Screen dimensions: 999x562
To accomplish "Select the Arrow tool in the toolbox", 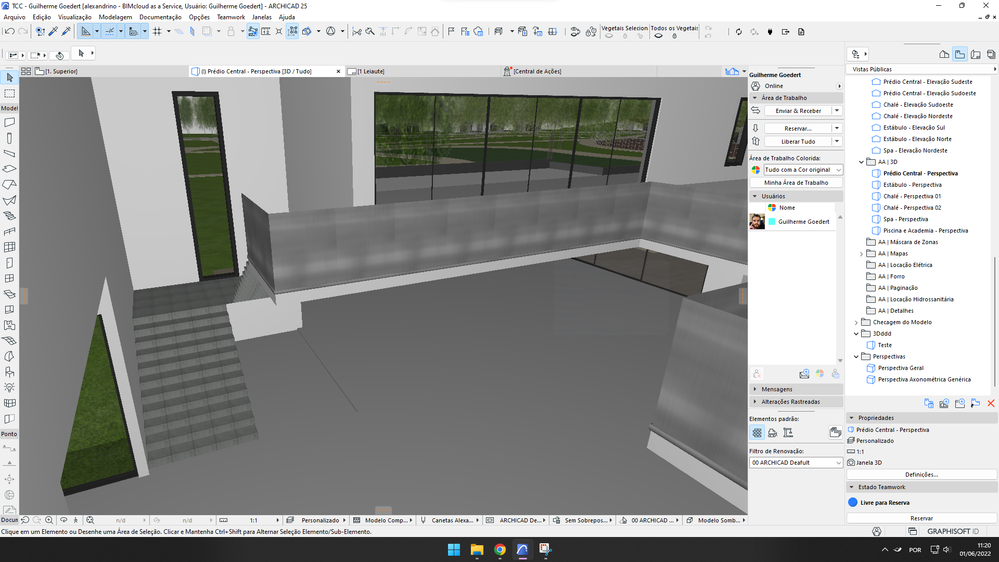I will 9,78.
